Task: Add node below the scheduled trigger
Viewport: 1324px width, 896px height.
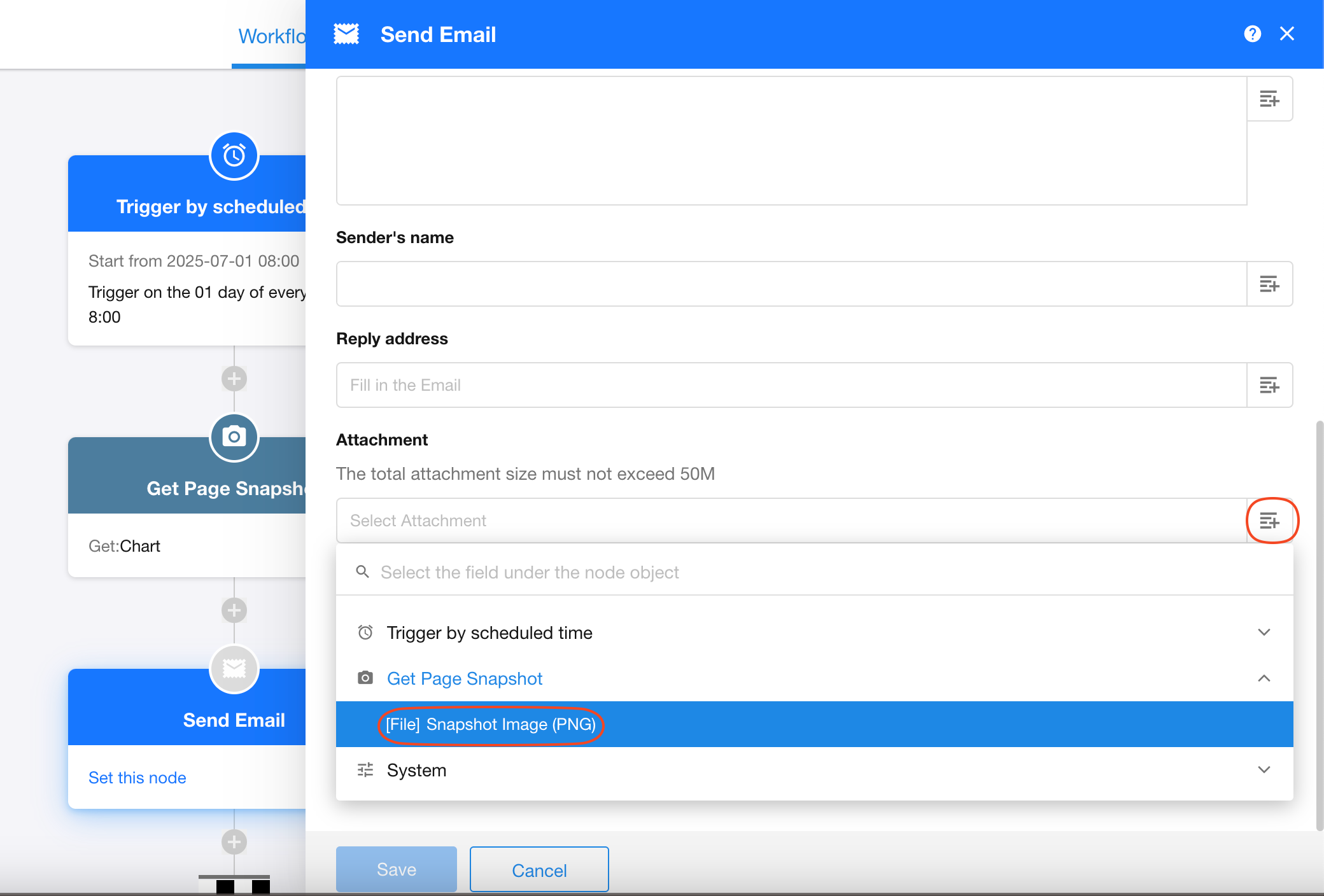Action: pyautogui.click(x=234, y=379)
